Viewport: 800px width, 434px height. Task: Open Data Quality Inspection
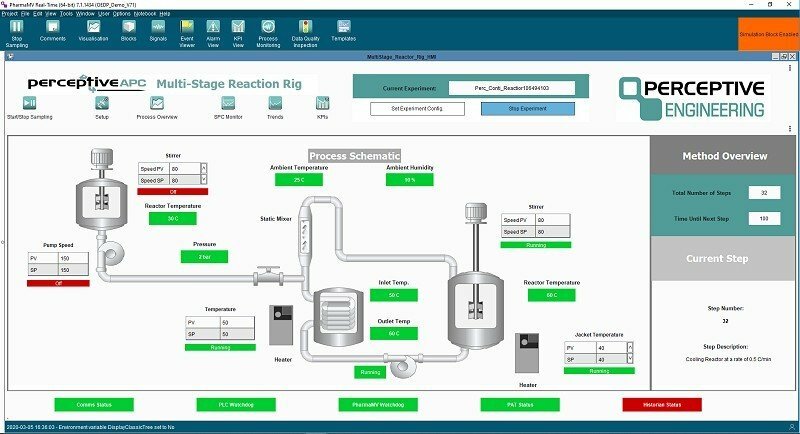306,33
